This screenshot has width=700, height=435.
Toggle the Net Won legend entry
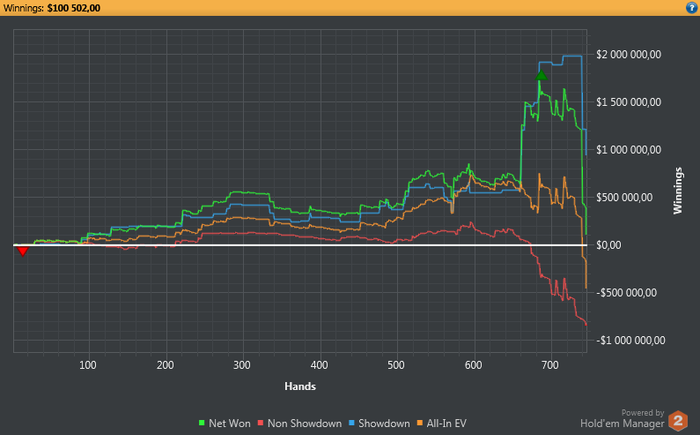[x=225, y=423]
